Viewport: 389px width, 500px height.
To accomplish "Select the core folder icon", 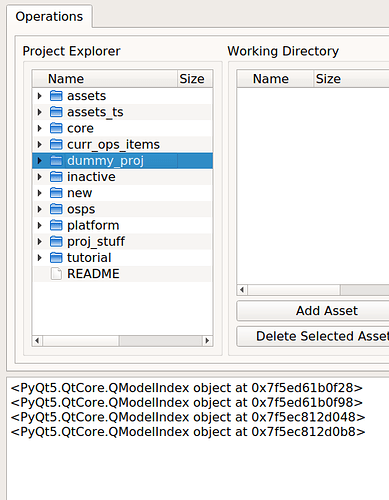I will point(56,128).
